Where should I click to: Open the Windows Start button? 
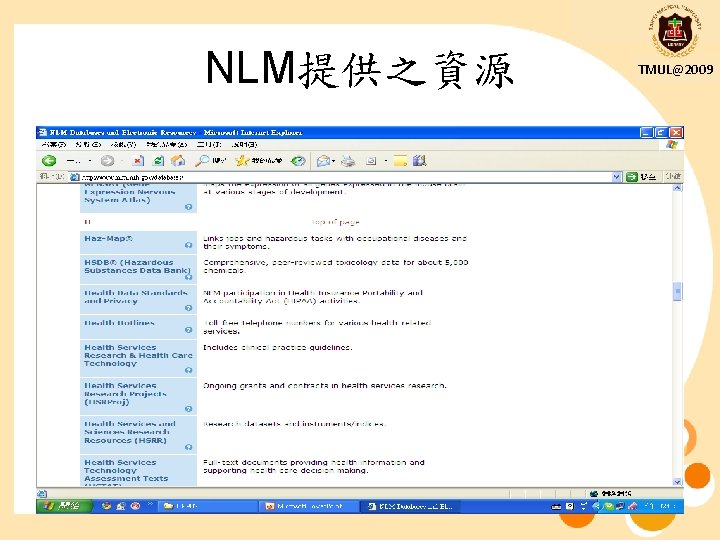64,506
